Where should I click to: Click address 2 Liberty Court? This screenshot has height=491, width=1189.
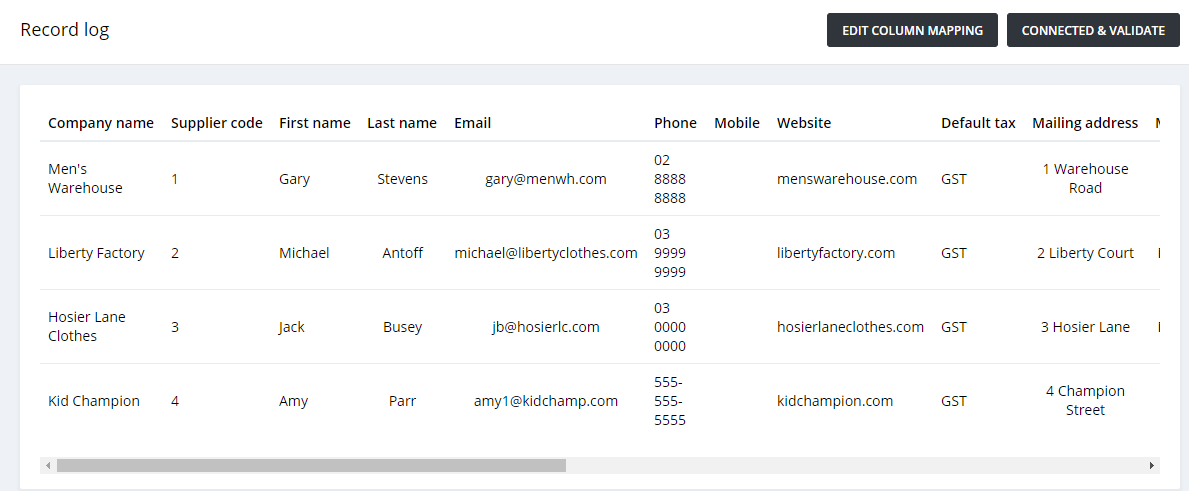[1086, 253]
